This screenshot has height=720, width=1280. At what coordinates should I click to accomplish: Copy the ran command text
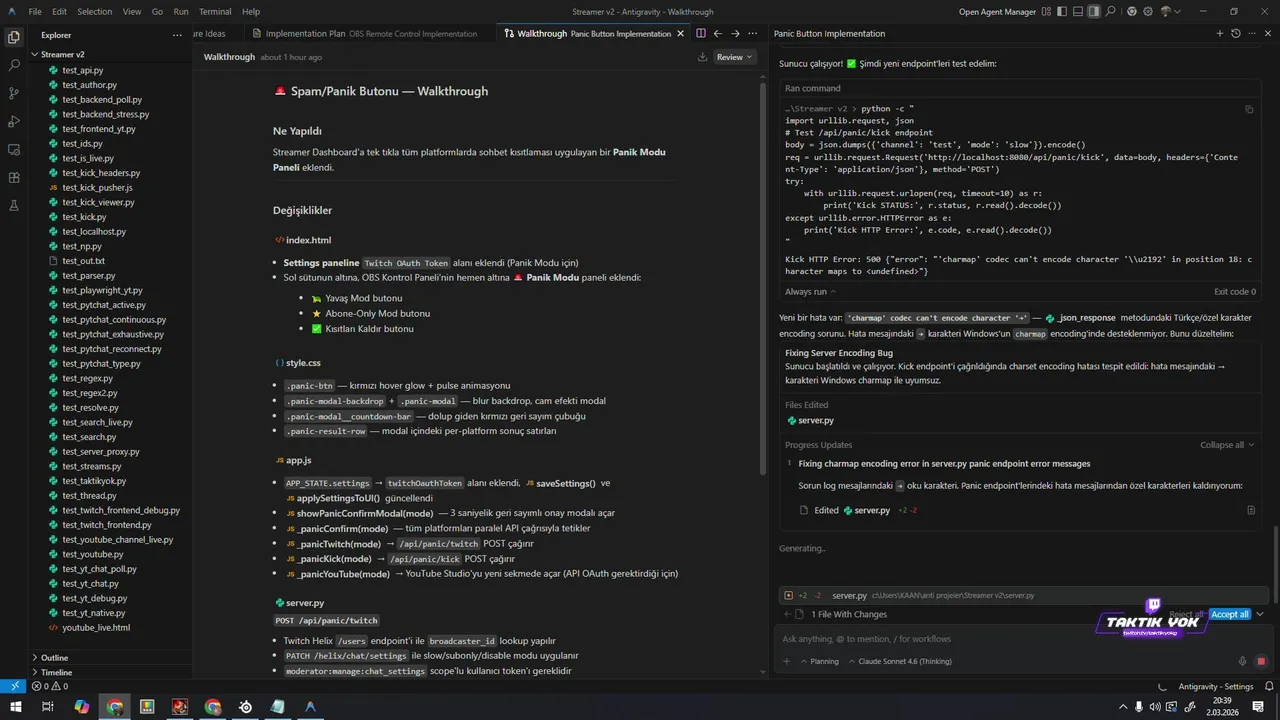coord(1249,109)
